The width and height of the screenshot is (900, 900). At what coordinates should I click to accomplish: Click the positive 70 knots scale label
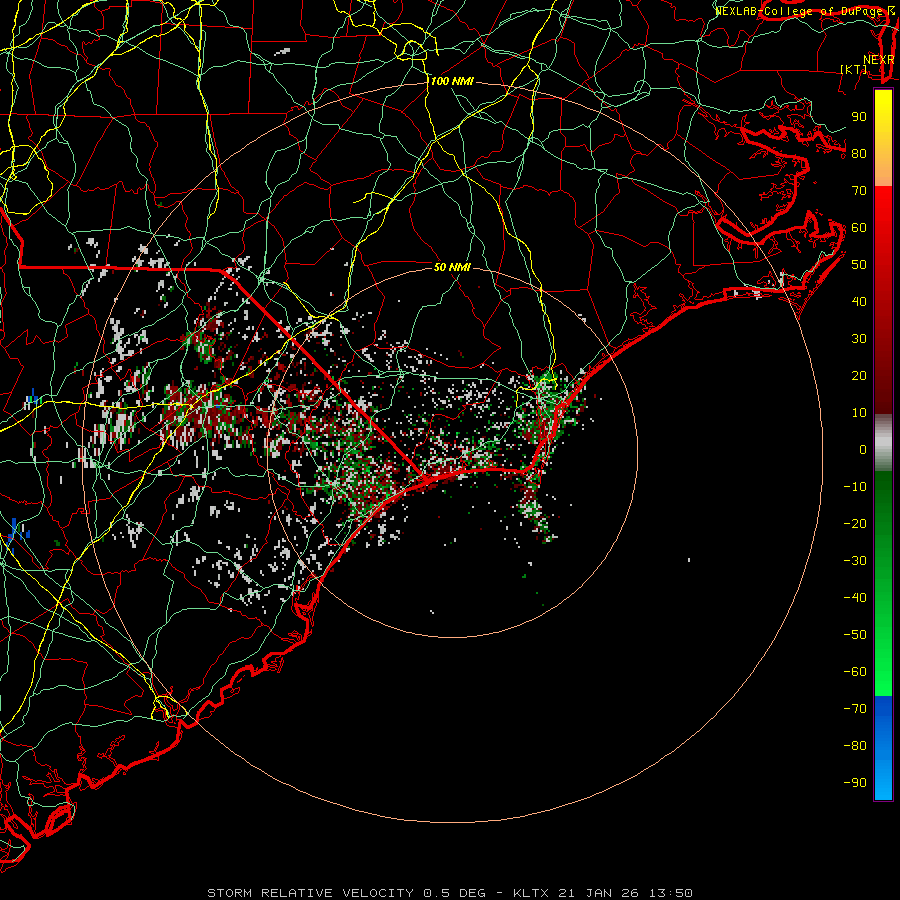point(859,191)
